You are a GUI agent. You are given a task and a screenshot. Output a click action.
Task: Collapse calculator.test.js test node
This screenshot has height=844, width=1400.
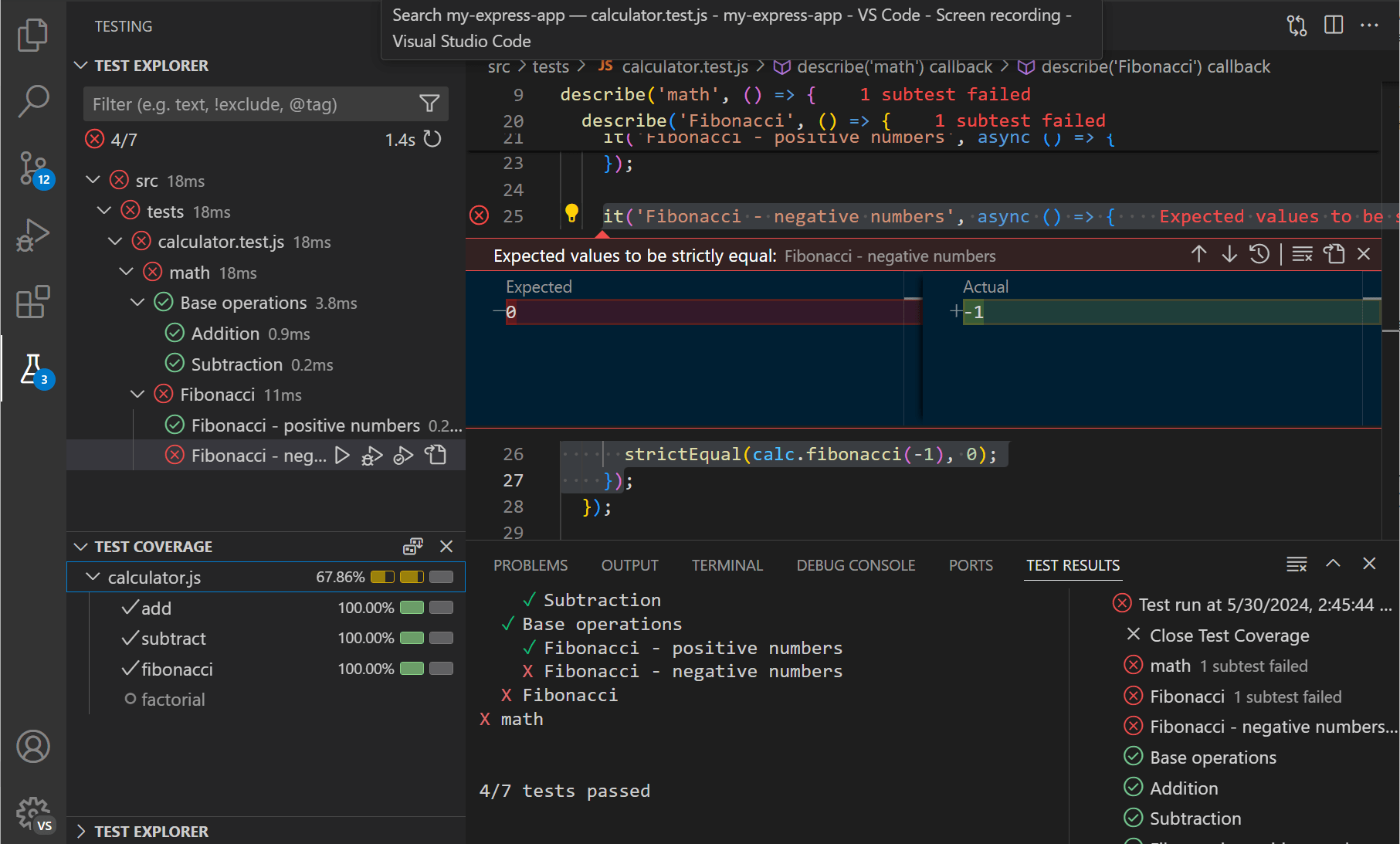point(115,241)
